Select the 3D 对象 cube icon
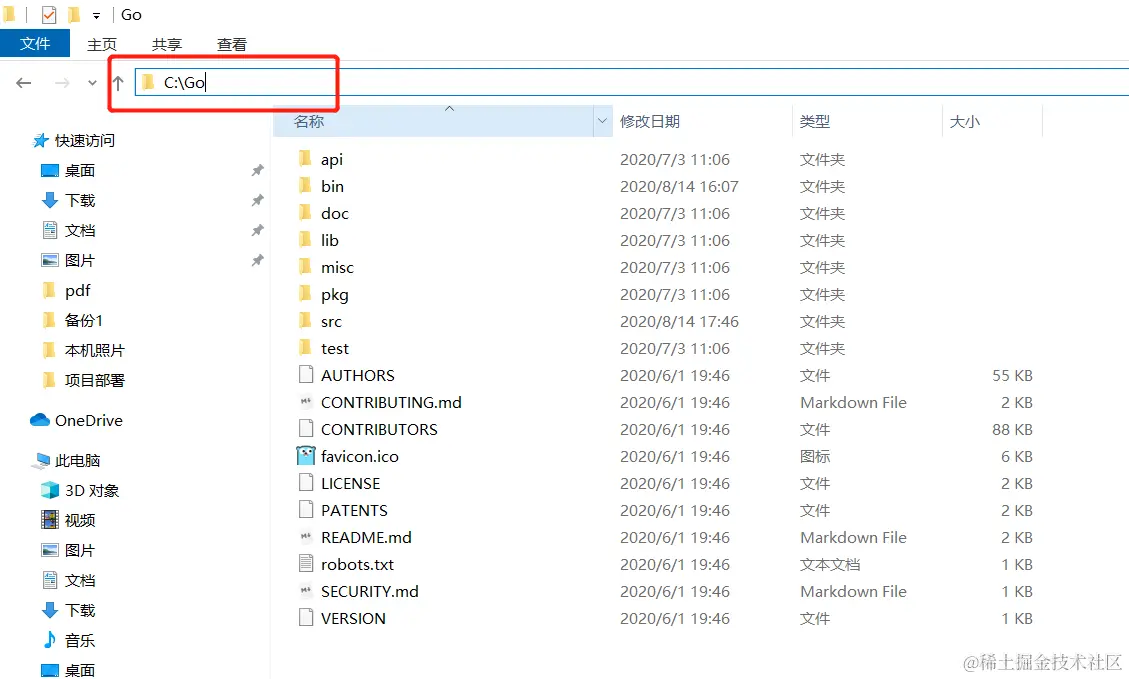The image size is (1129, 679). (x=50, y=490)
